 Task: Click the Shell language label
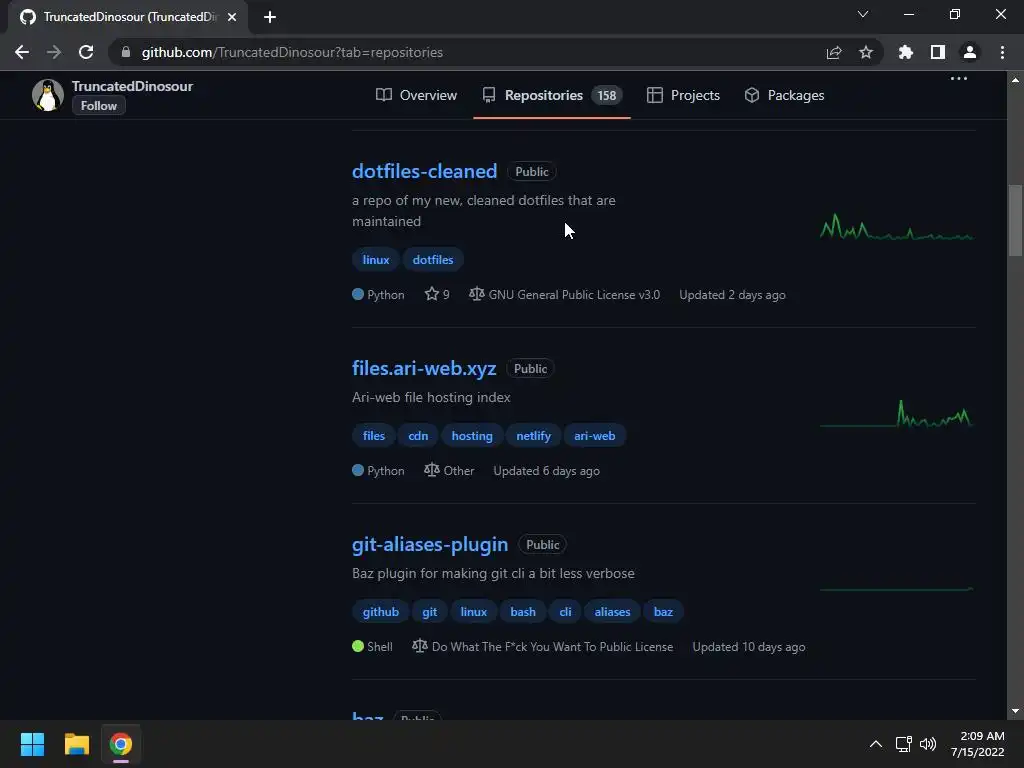coord(379,647)
